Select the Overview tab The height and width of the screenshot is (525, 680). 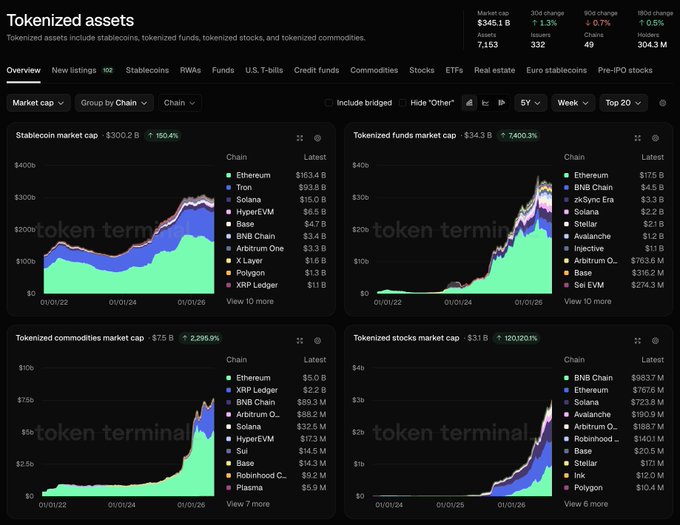click(x=23, y=70)
